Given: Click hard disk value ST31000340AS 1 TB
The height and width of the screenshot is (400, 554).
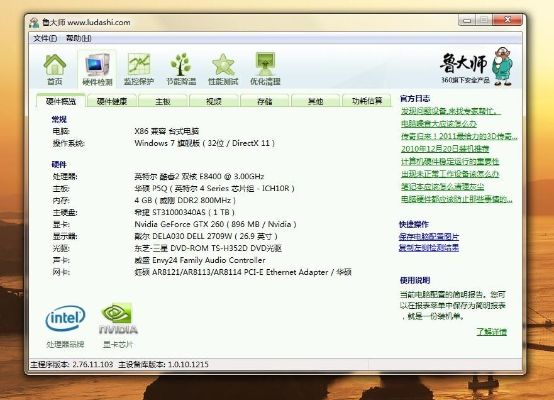Looking at the screenshot, I should point(184,212).
